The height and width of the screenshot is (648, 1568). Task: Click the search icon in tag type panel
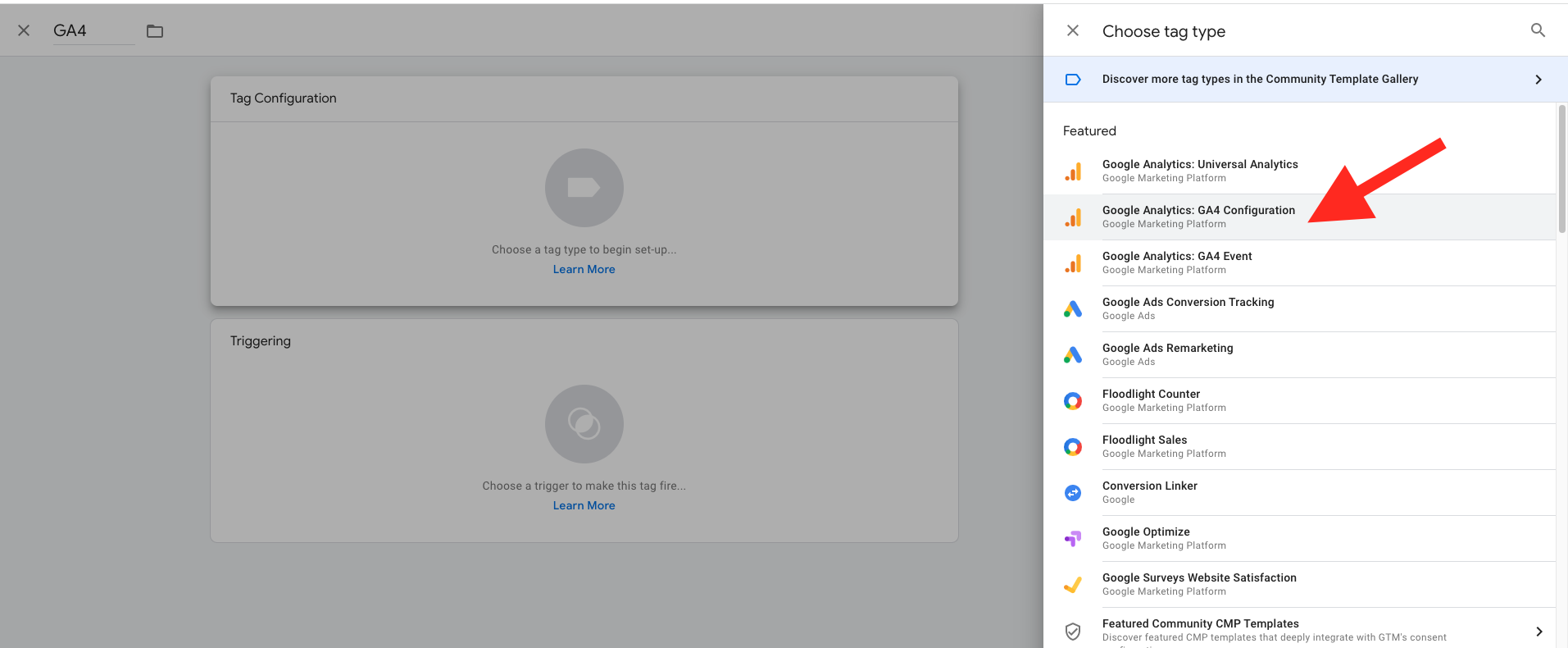pyautogui.click(x=1538, y=30)
